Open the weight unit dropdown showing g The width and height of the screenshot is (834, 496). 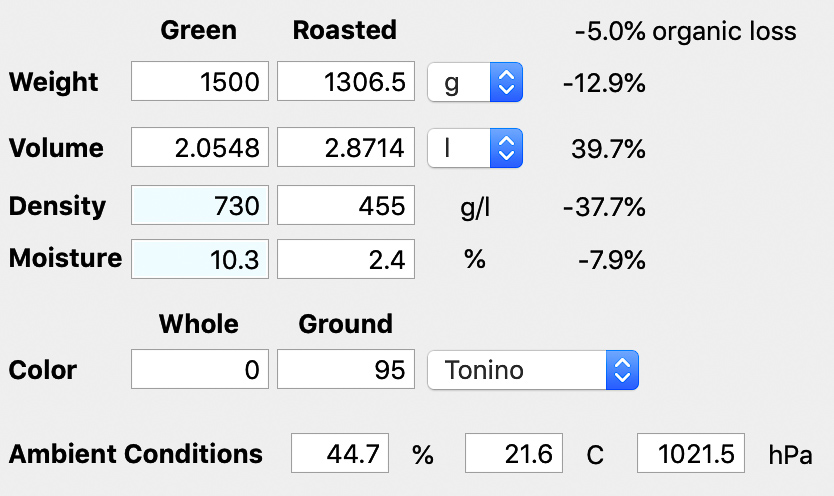[x=475, y=82]
